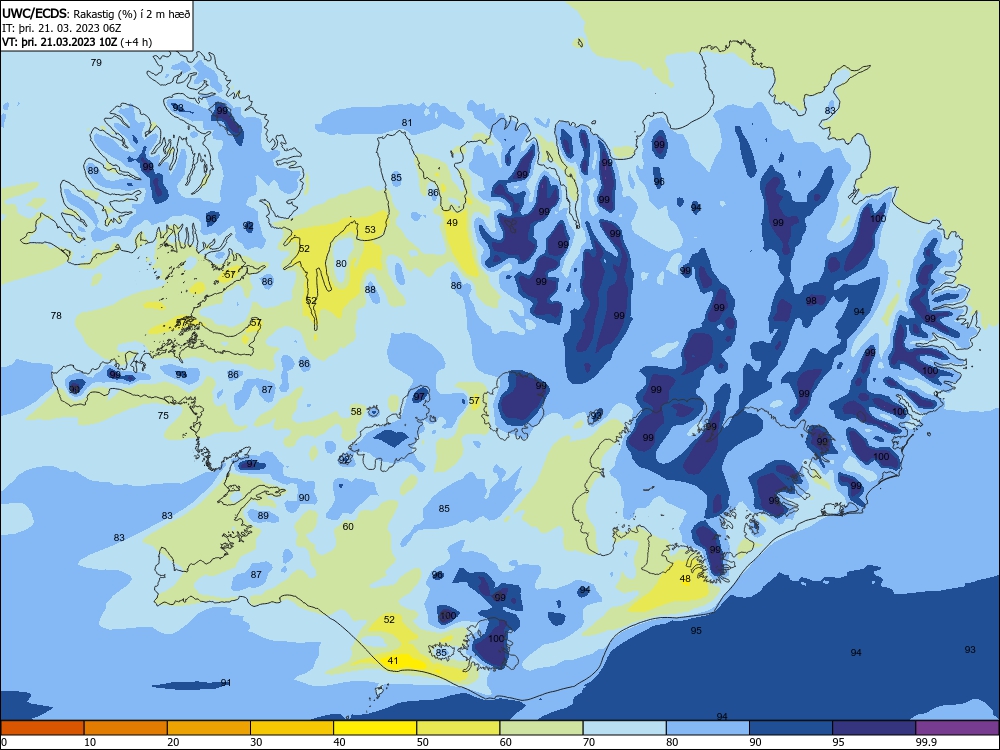This screenshot has width=1000, height=750.
Task: Click the '80' humidity value label
Action: (x=341, y=263)
